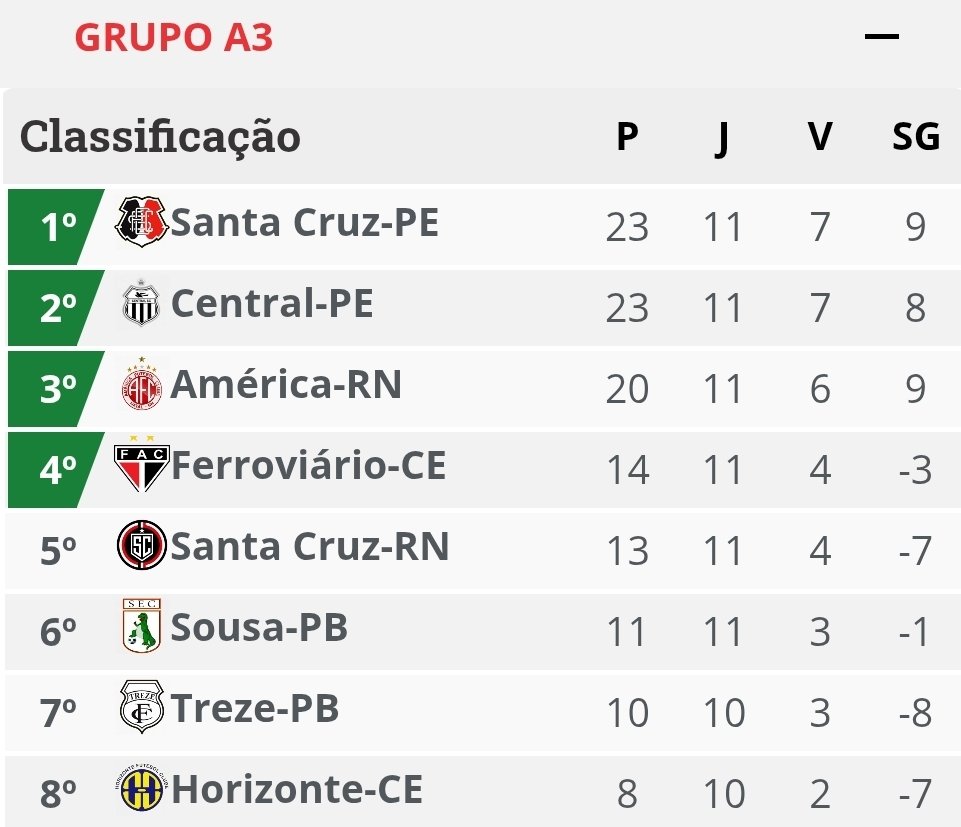Open the Santa Cruz-PE team name
Screen dimensions: 961x827
click(305, 222)
